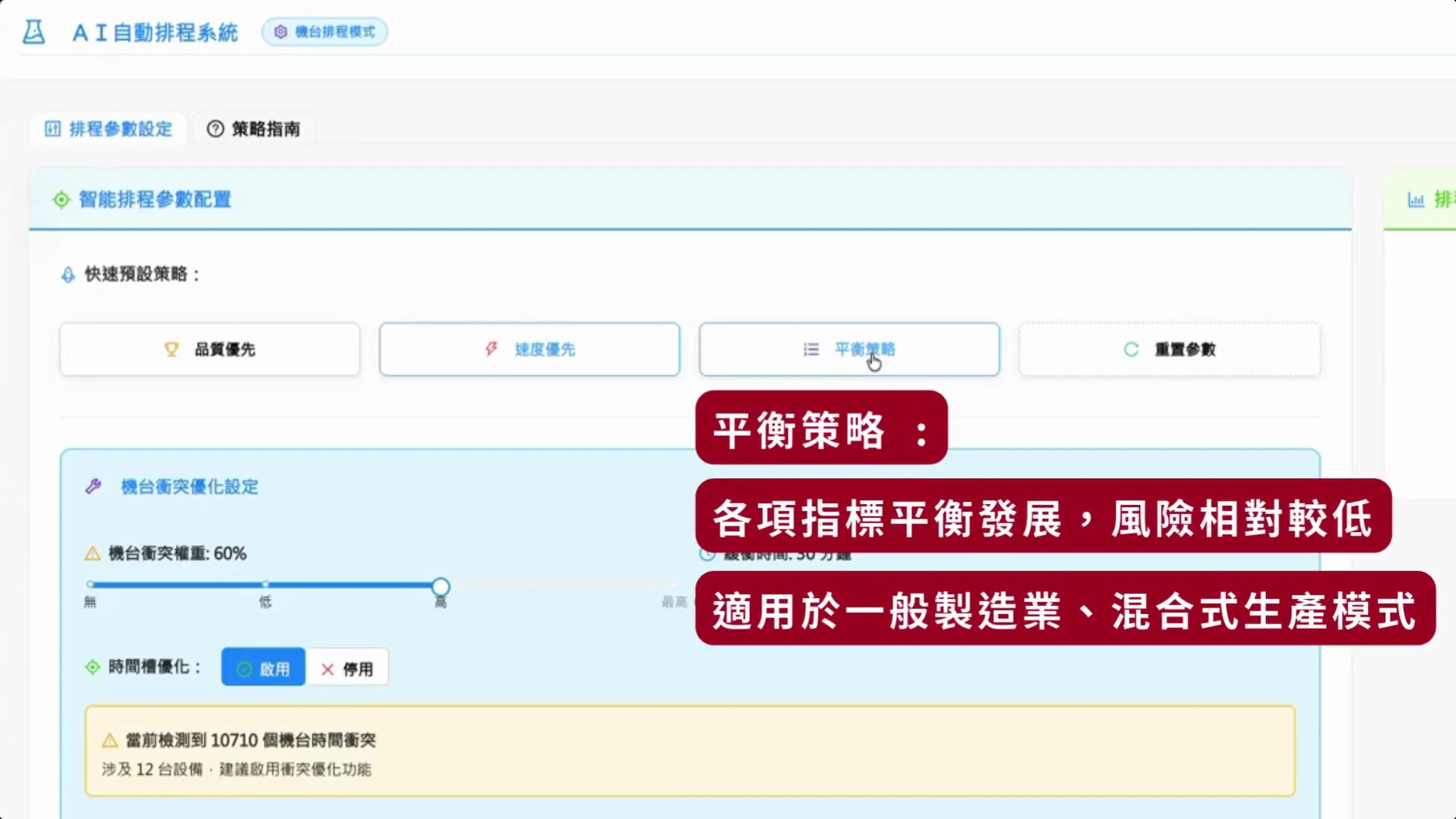The image size is (1456, 819).
Task: Set conflict weight slider to 低 mark
Action: 266,585
